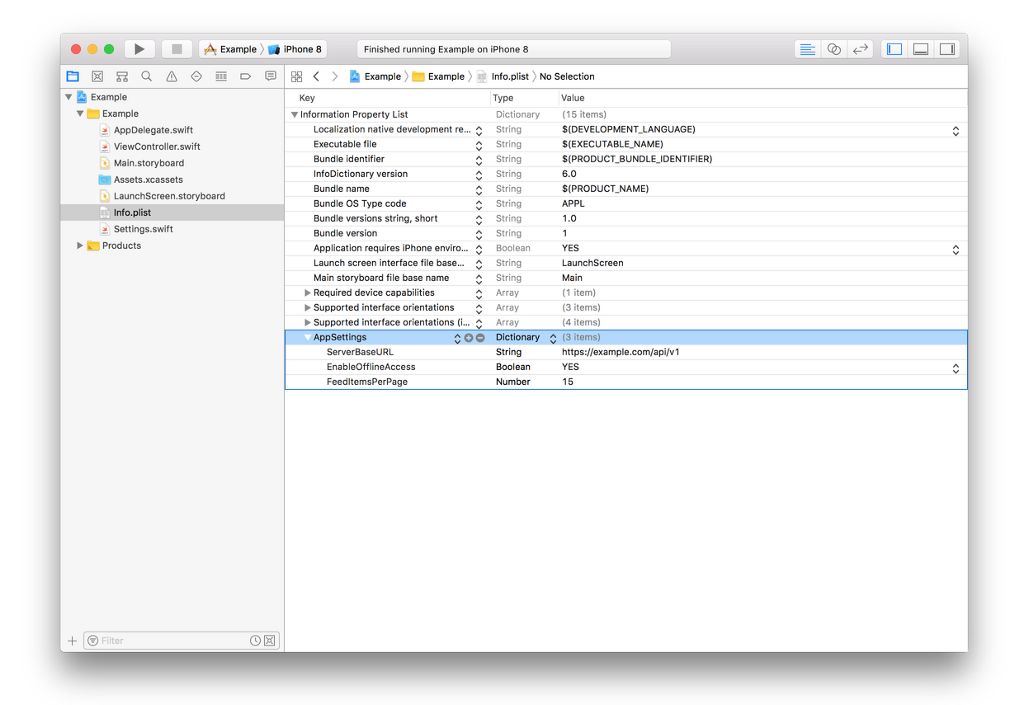Click the Run (play) button
The height and width of the screenshot is (705, 1024).
(139, 49)
